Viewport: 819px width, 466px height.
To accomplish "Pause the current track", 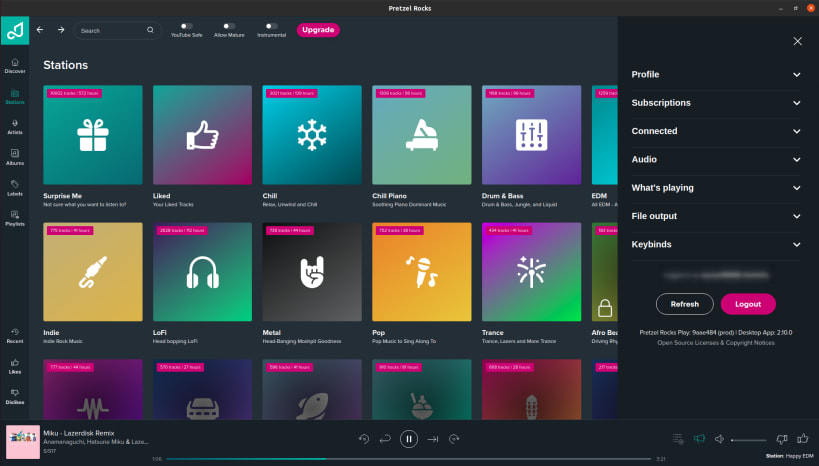I will 409,439.
